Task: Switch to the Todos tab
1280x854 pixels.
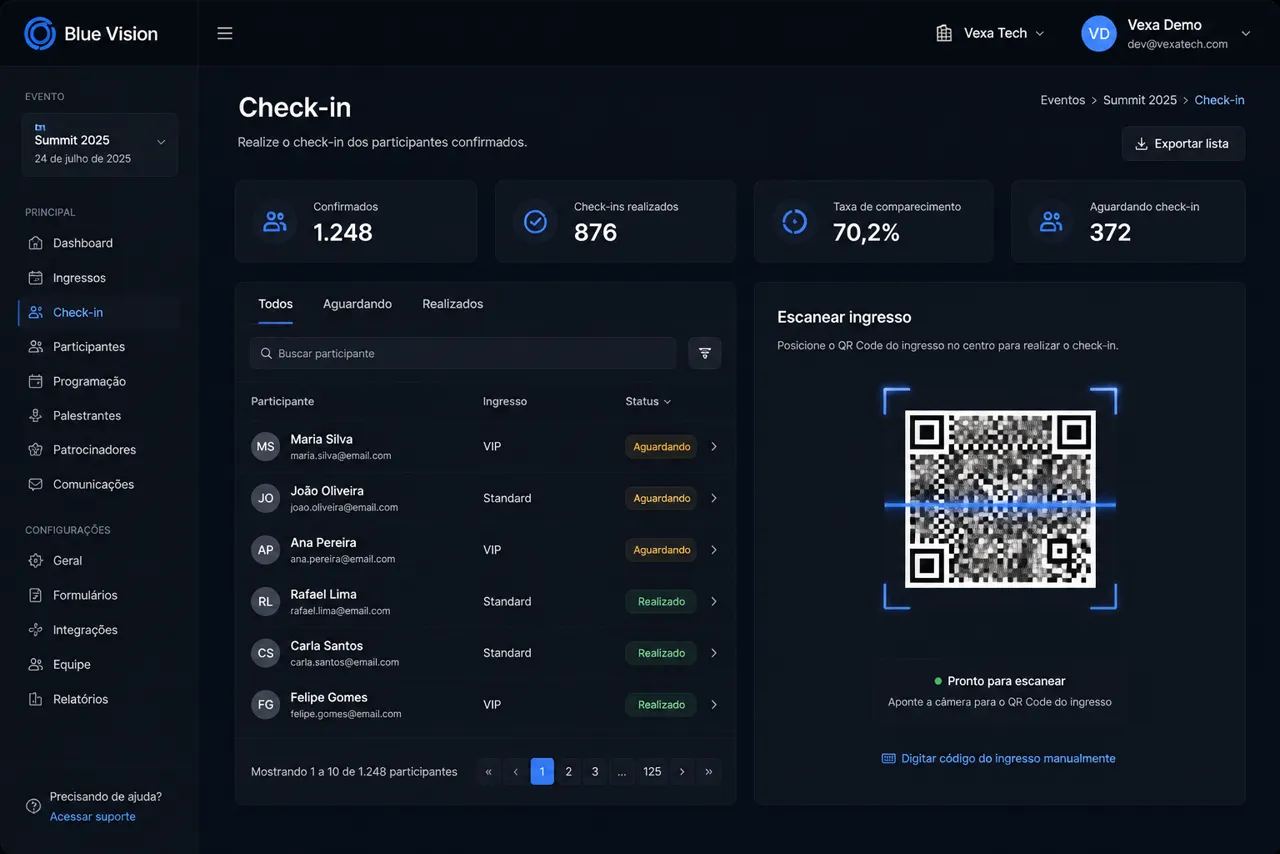Action: tap(276, 304)
